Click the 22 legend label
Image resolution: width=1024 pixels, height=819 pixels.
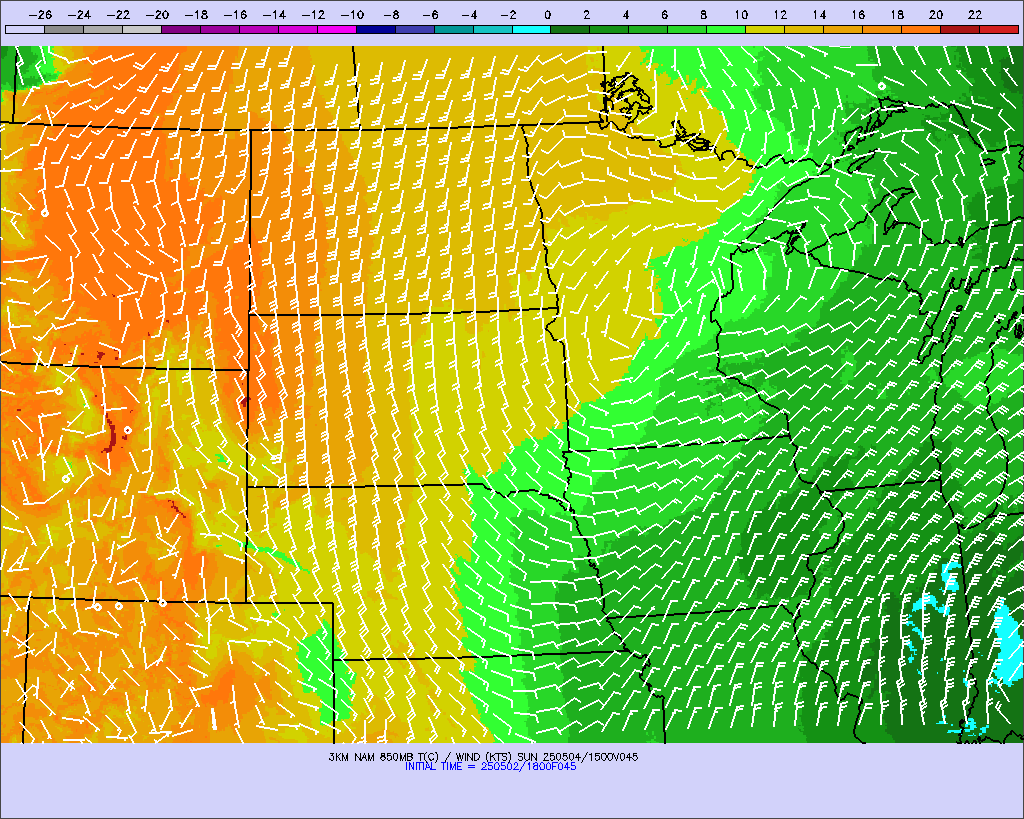[x=975, y=15]
